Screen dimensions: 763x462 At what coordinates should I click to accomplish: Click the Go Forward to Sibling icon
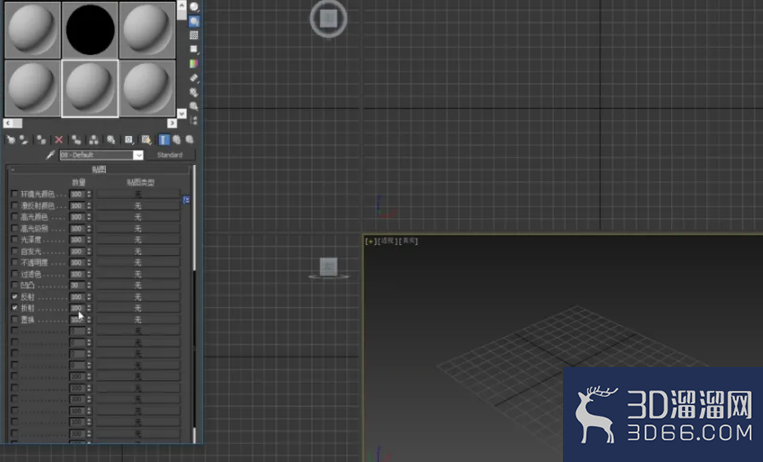[189, 140]
